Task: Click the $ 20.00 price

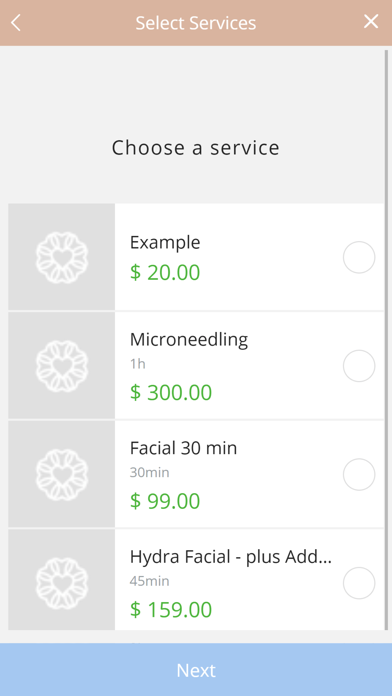Action: [165, 273]
